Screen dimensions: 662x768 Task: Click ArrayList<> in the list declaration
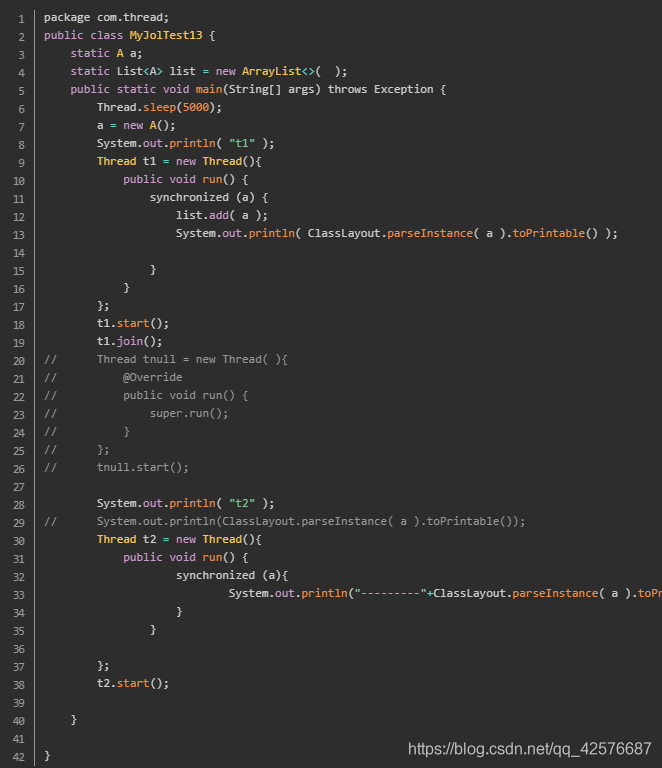[278, 72]
